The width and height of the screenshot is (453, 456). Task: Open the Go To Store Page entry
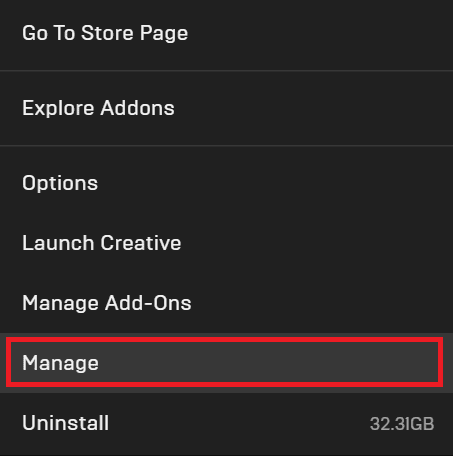(x=226, y=33)
